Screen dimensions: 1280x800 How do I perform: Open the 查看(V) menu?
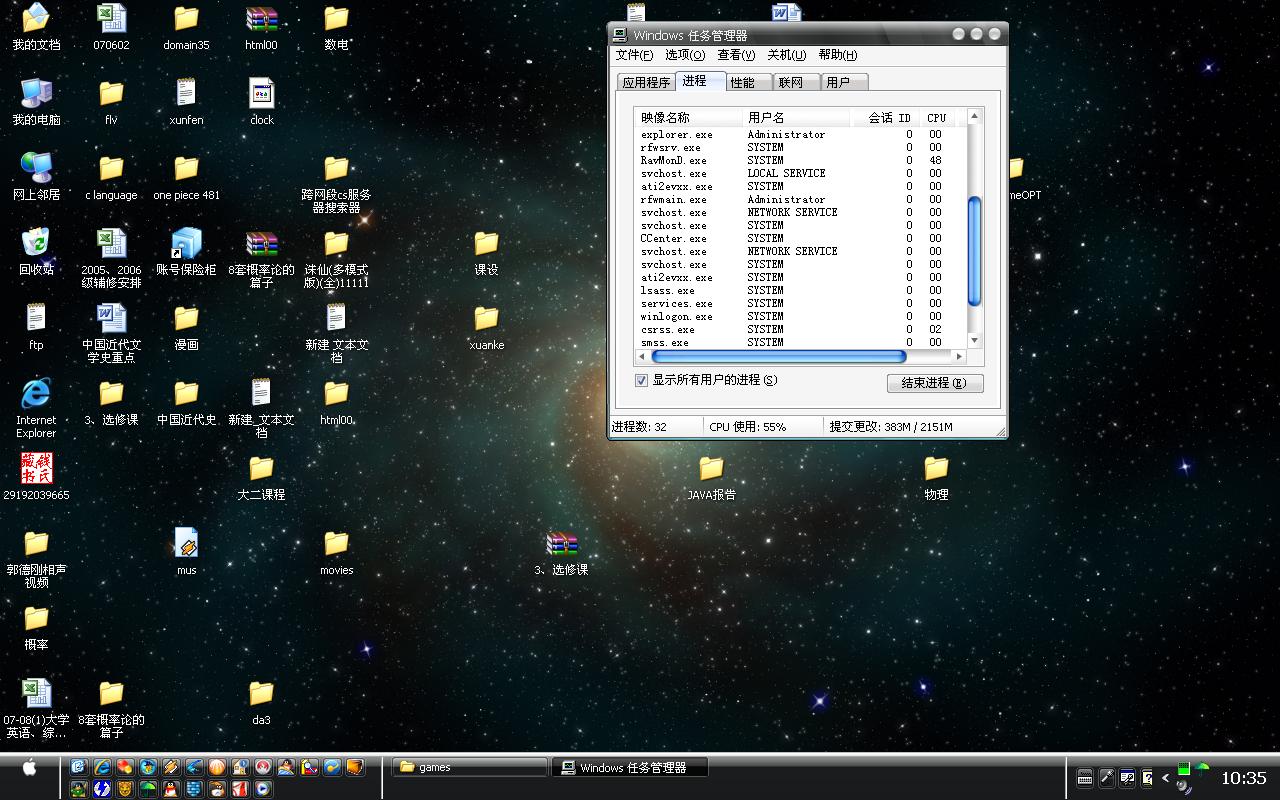point(736,55)
